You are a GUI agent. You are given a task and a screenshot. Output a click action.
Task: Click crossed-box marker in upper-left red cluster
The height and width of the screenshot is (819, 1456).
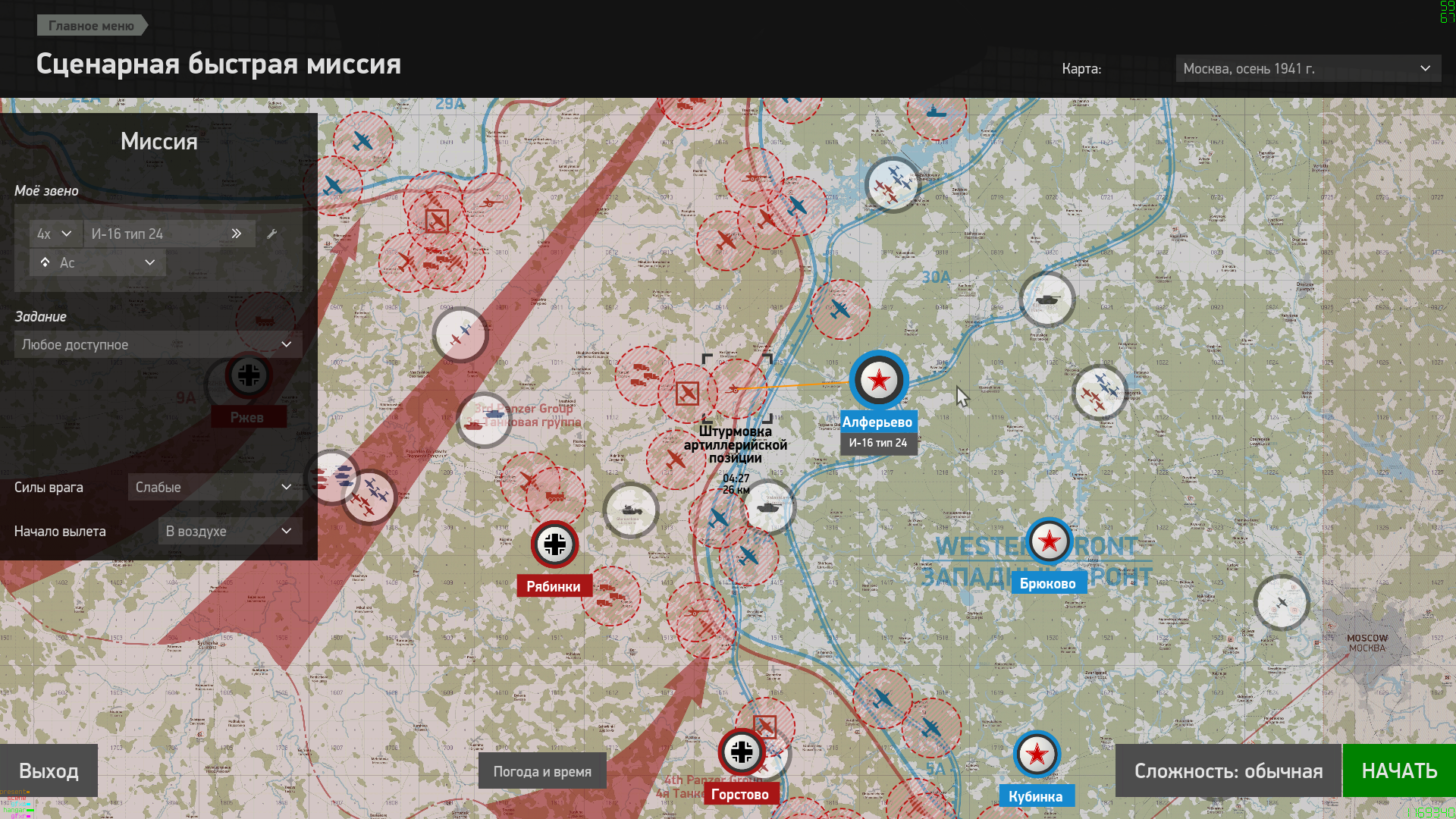coord(437,221)
